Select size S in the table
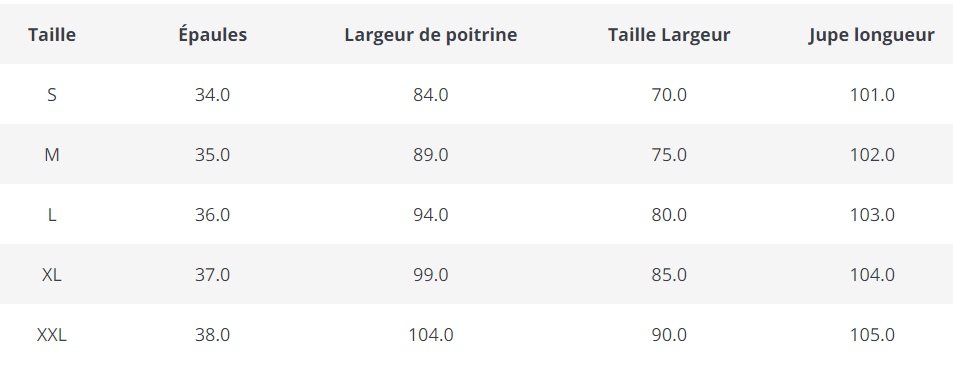953x365 pixels. click(52, 95)
